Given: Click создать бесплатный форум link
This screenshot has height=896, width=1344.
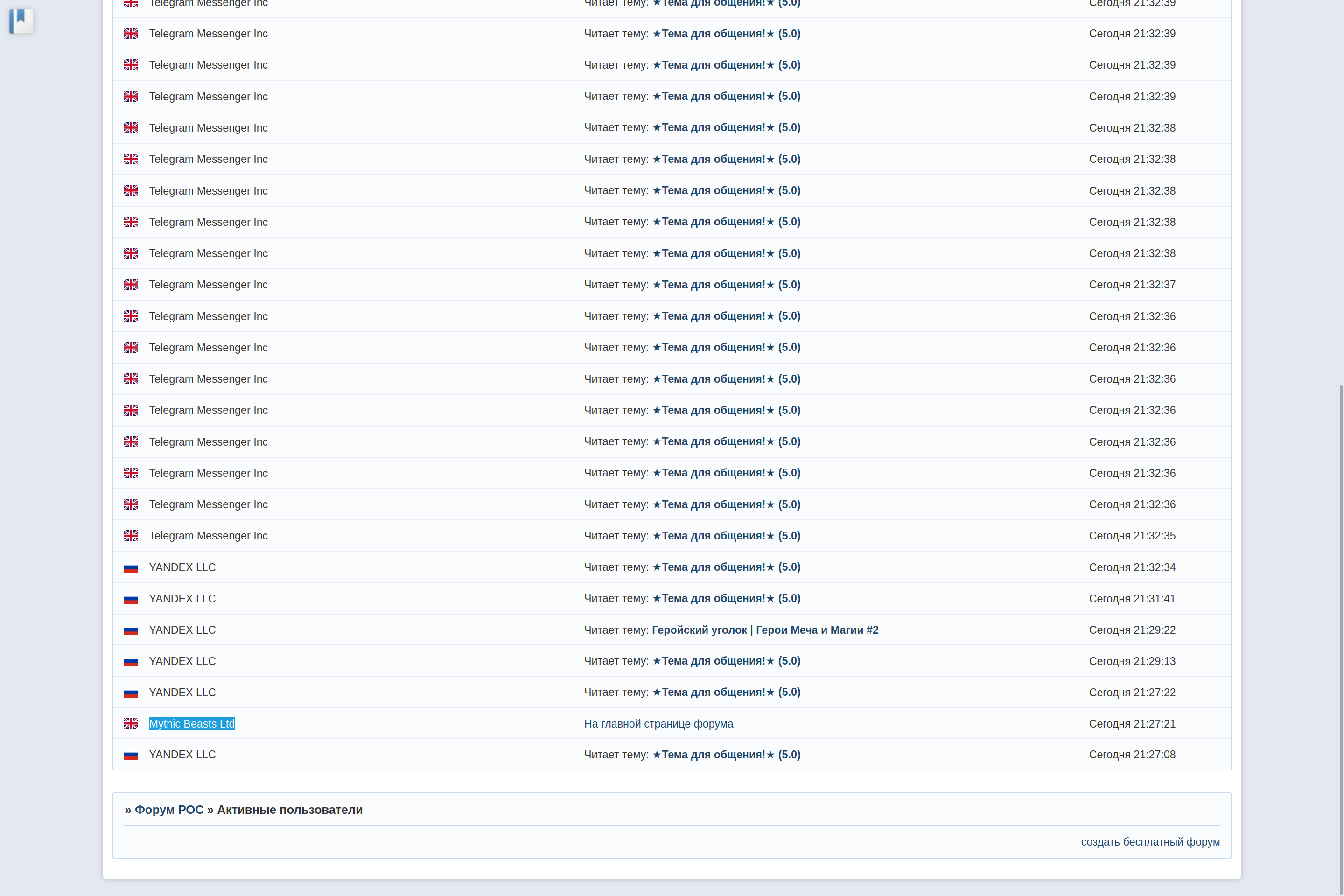Looking at the screenshot, I should 1150,842.
